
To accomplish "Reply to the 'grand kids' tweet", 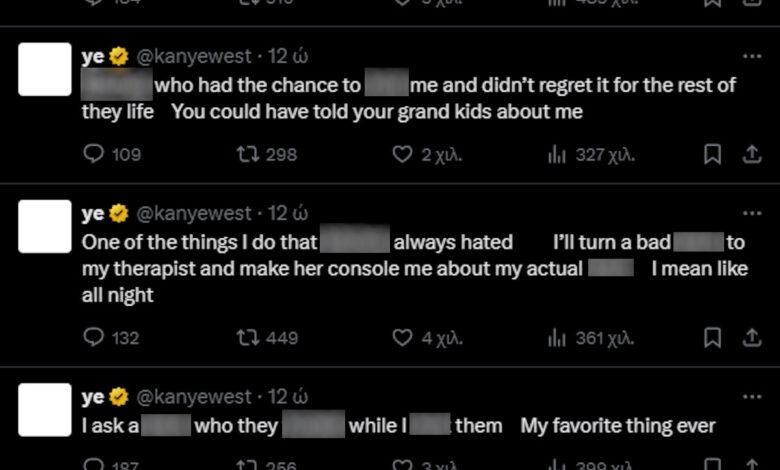I will point(94,154).
